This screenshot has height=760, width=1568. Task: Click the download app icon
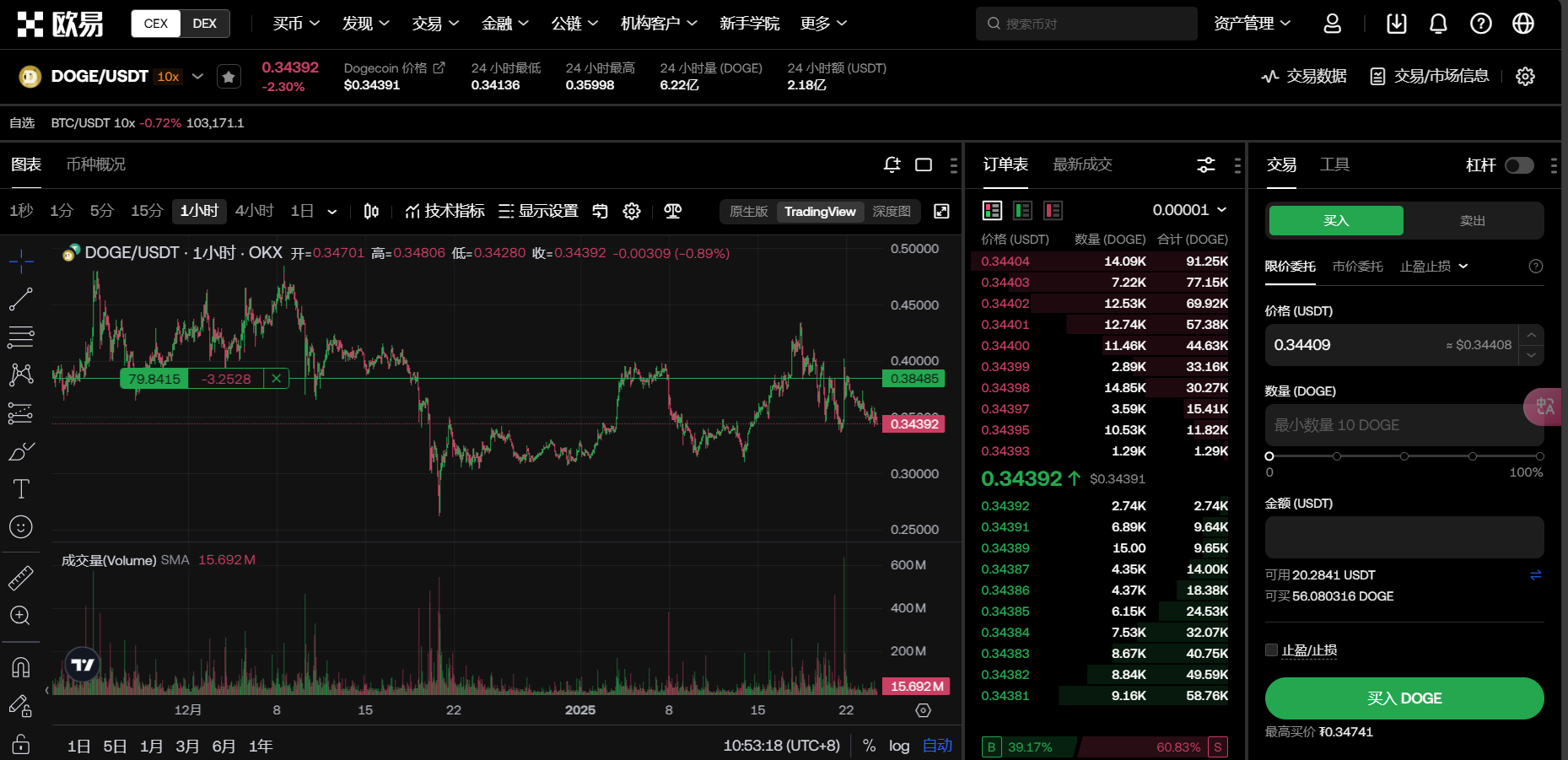pos(1397,24)
